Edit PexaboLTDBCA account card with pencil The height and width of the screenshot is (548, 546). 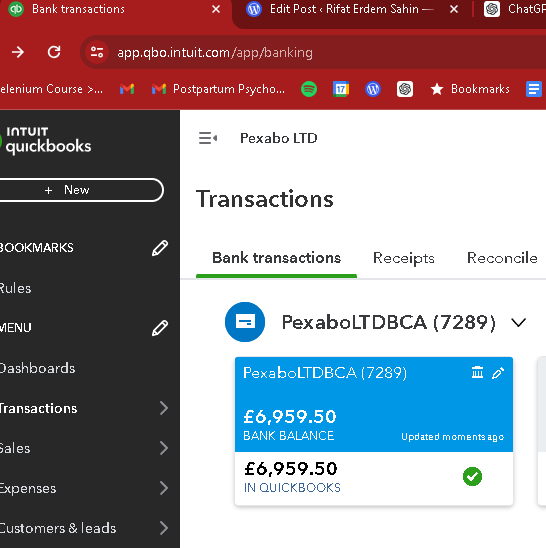click(498, 373)
